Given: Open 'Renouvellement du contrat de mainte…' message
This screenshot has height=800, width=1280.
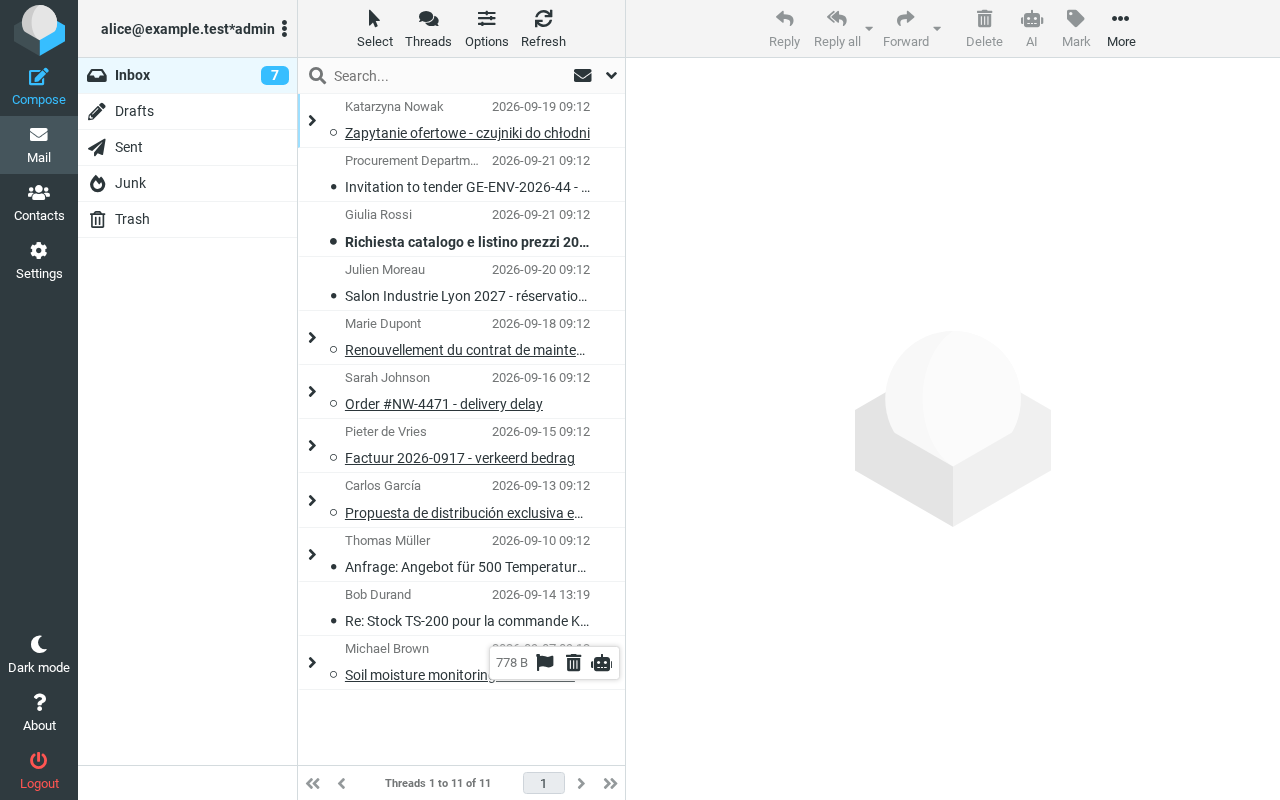Looking at the screenshot, I should (465, 350).
